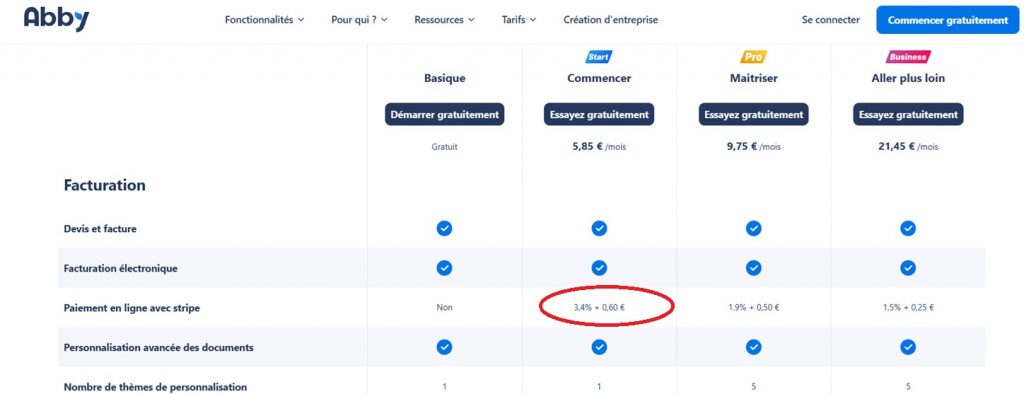This screenshot has height=394, width=1024.
Task: Click the 3,4% + 0,60 € fee
Action: [x=599, y=307]
